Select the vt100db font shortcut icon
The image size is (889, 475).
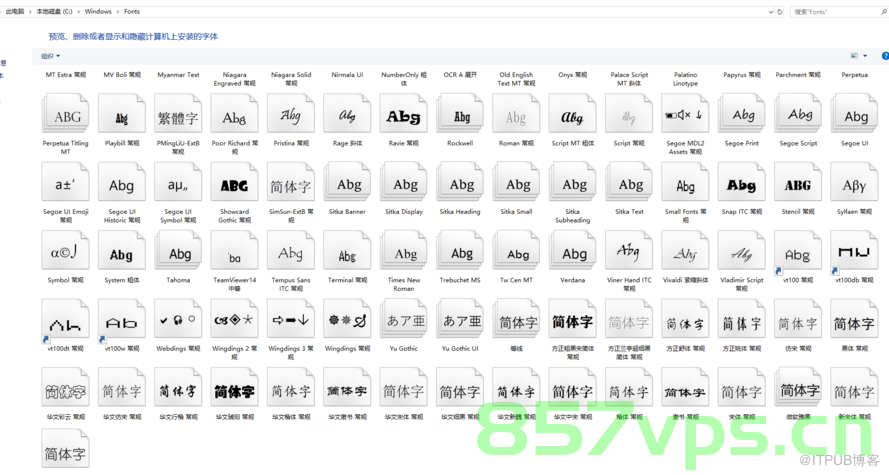click(854, 253)
